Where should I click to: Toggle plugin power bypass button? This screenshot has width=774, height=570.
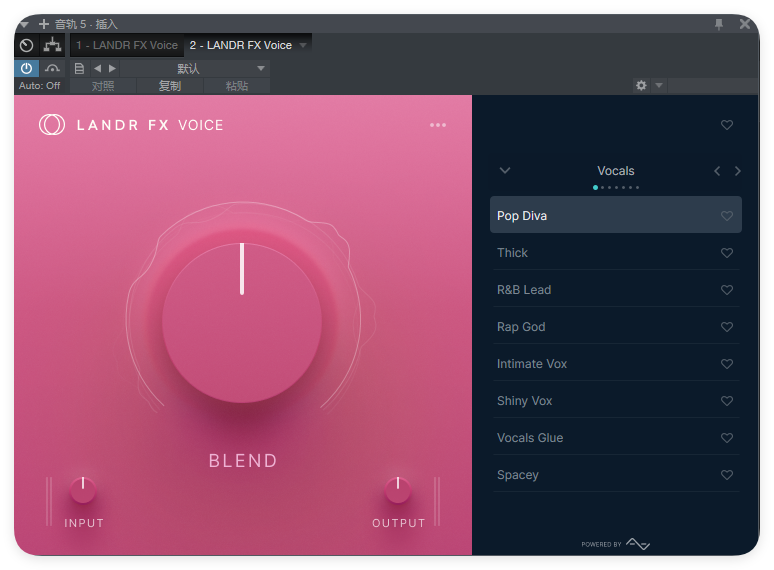pyautogui.click(x=27, y=68)
